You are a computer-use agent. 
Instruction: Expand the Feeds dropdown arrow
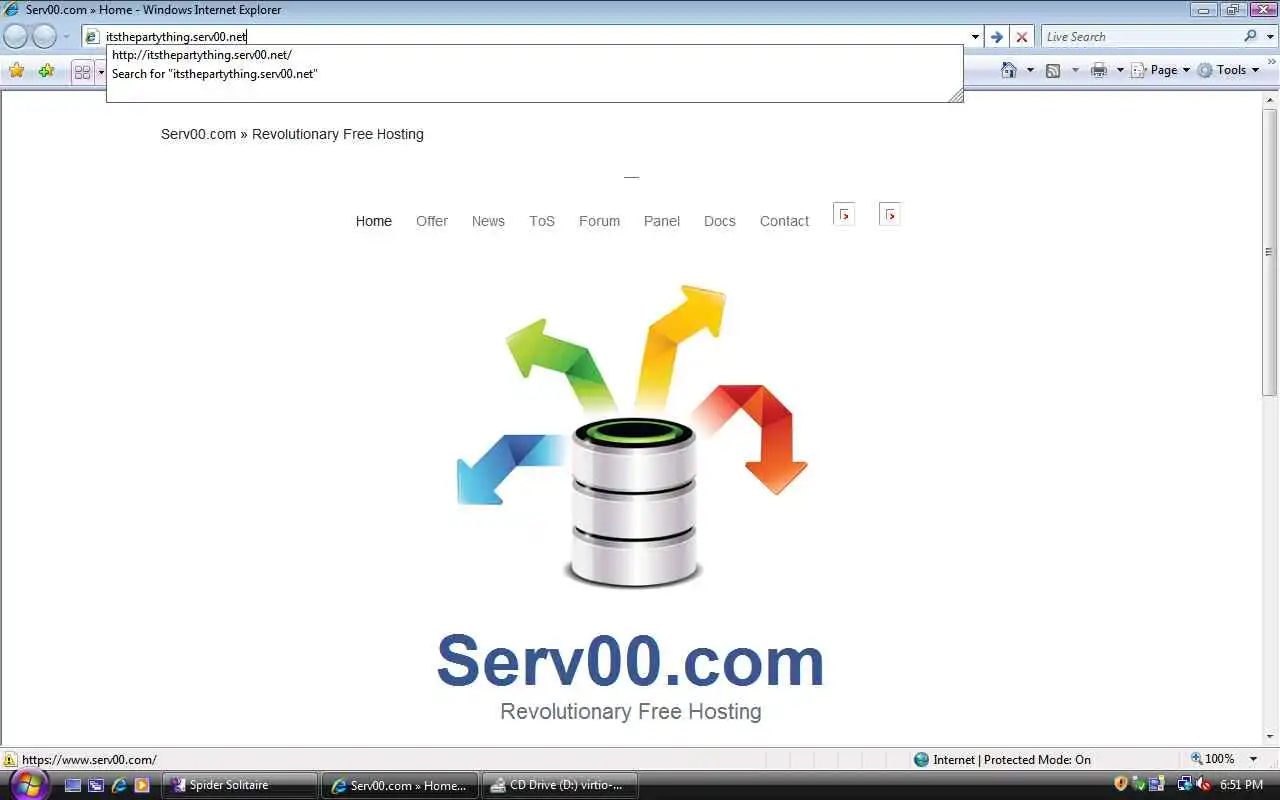(1075, 70)
